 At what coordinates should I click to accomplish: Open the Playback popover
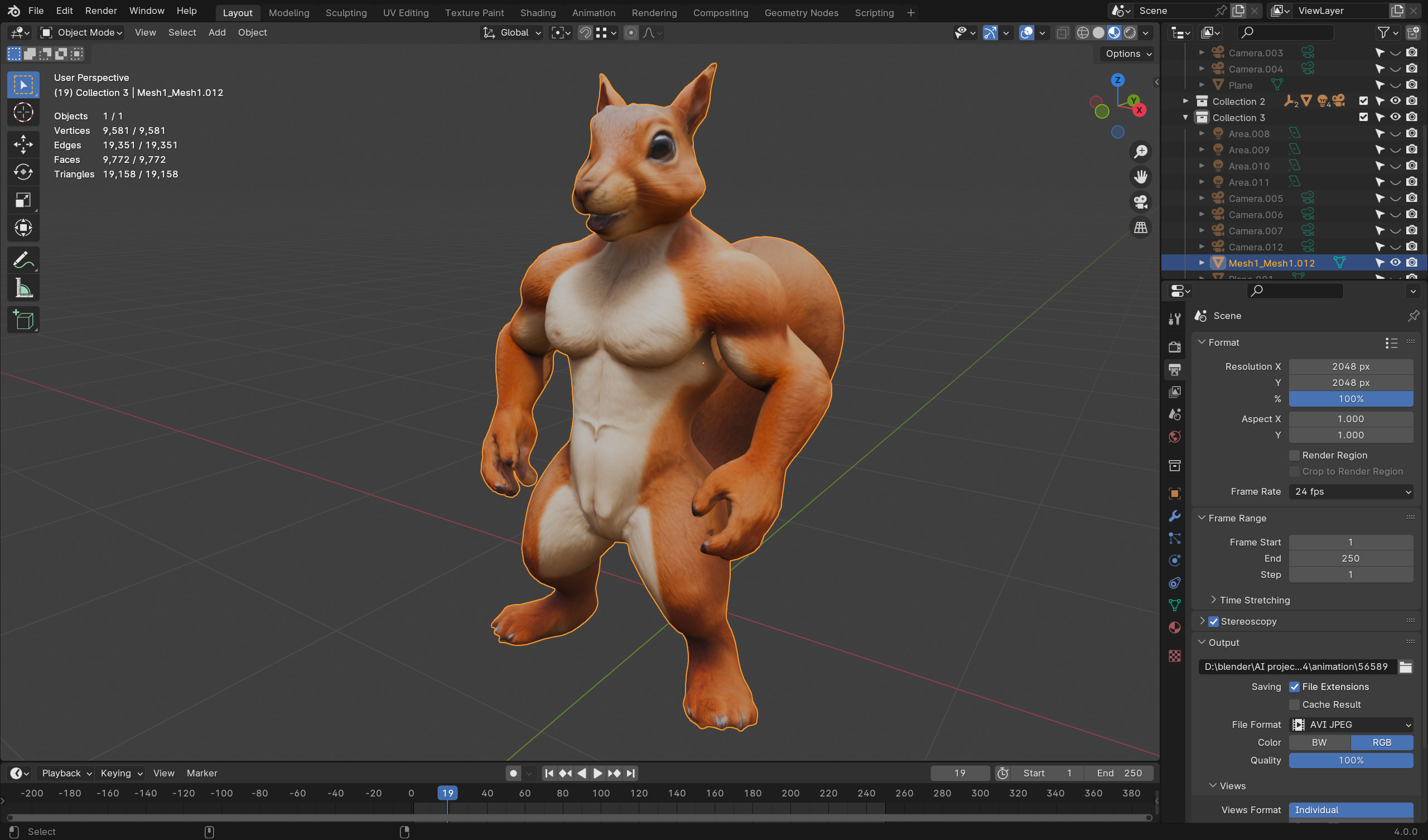coord(66,774)
